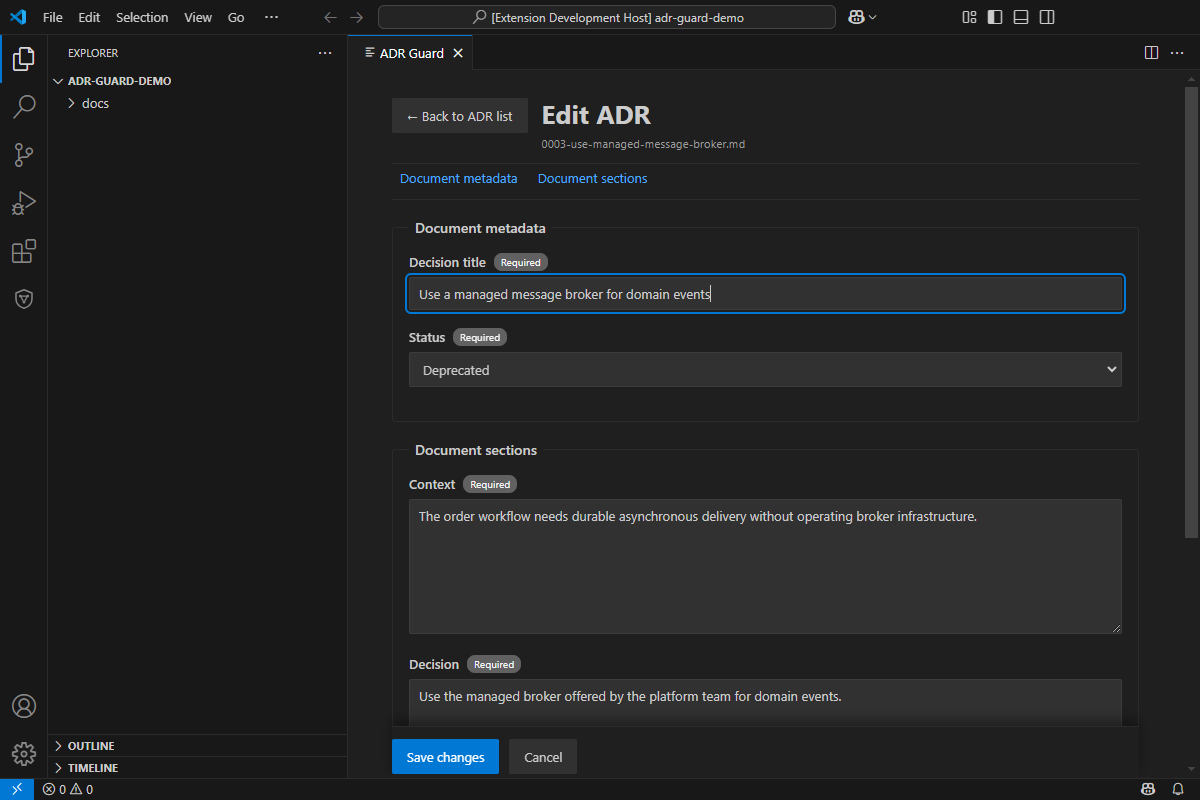Expand the OUTLINE section
Image resolution: width=1200 pixels, height=800 pixels.
[198, 746]
